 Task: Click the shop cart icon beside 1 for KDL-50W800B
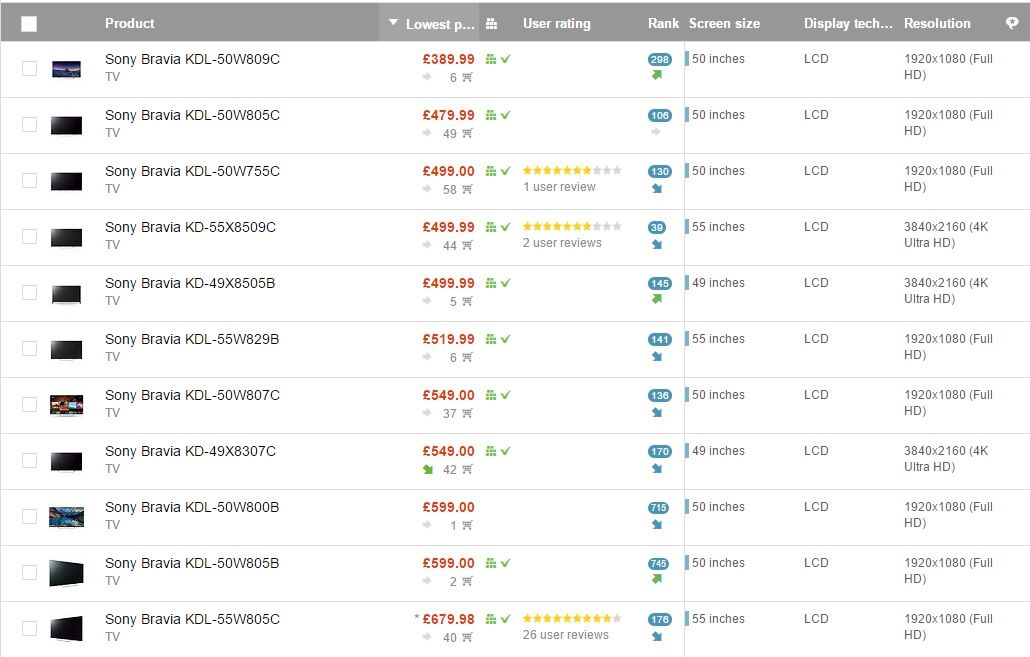[467, 525]
